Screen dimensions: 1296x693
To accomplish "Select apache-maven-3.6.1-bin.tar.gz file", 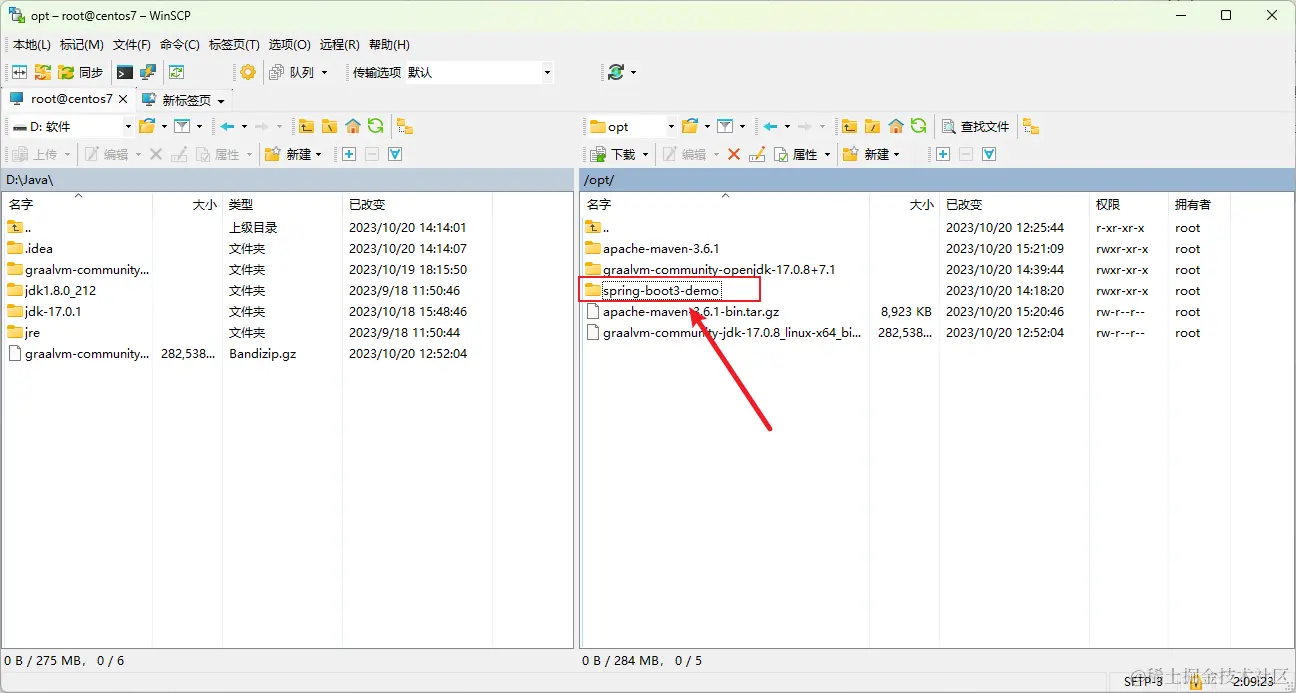I will [x=691, y=312].
